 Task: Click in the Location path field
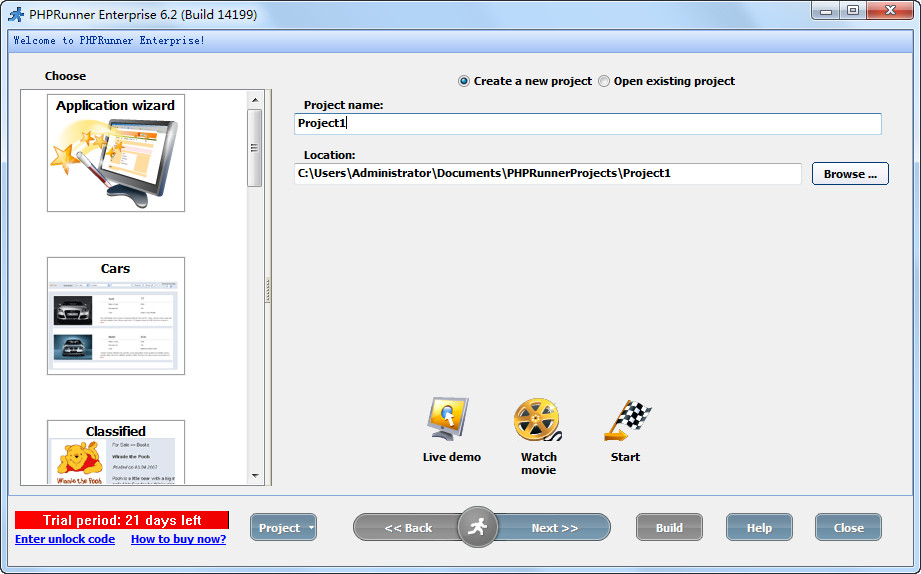pos(547,174)
